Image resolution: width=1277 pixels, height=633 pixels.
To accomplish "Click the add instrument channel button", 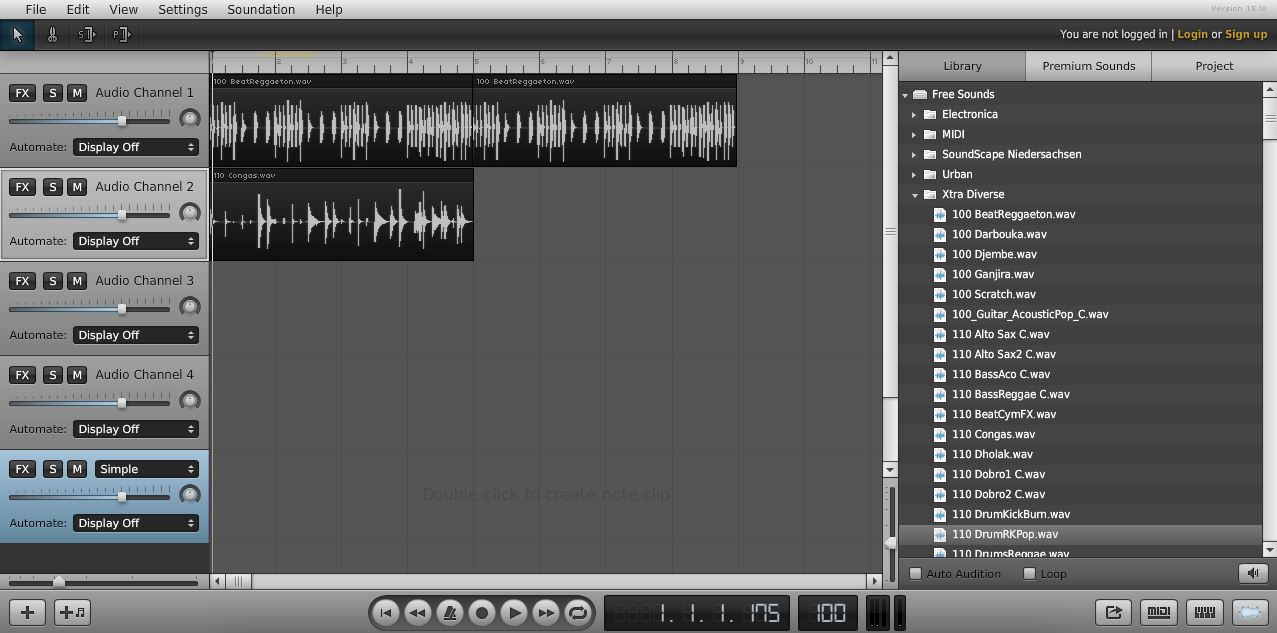I will (73, 612).
